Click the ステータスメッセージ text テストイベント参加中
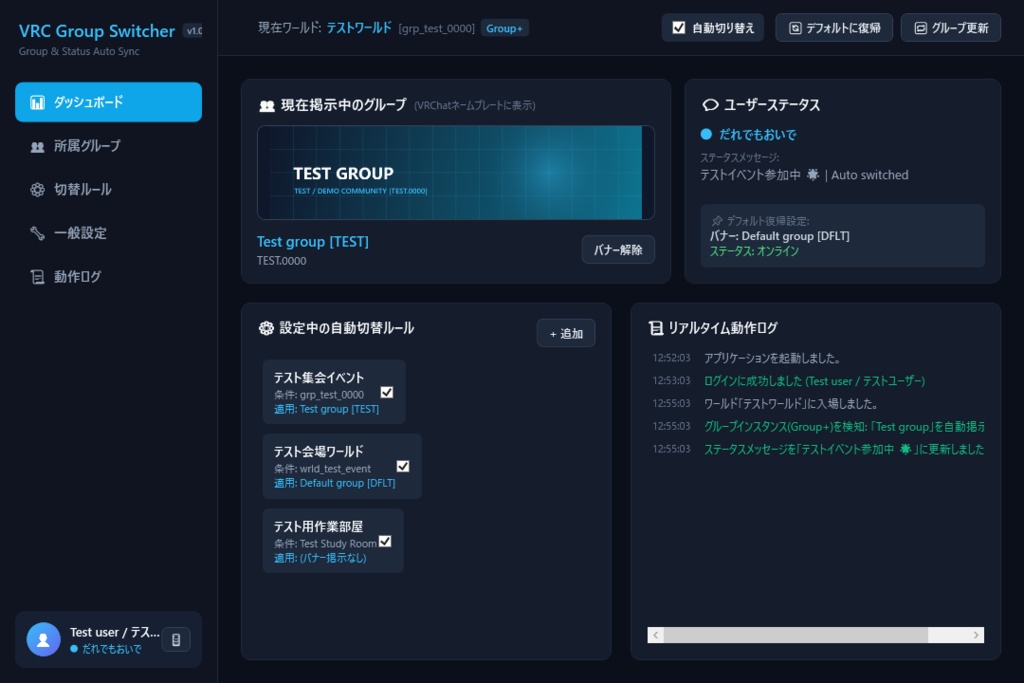1024x683 pixels. pos(804,175)
